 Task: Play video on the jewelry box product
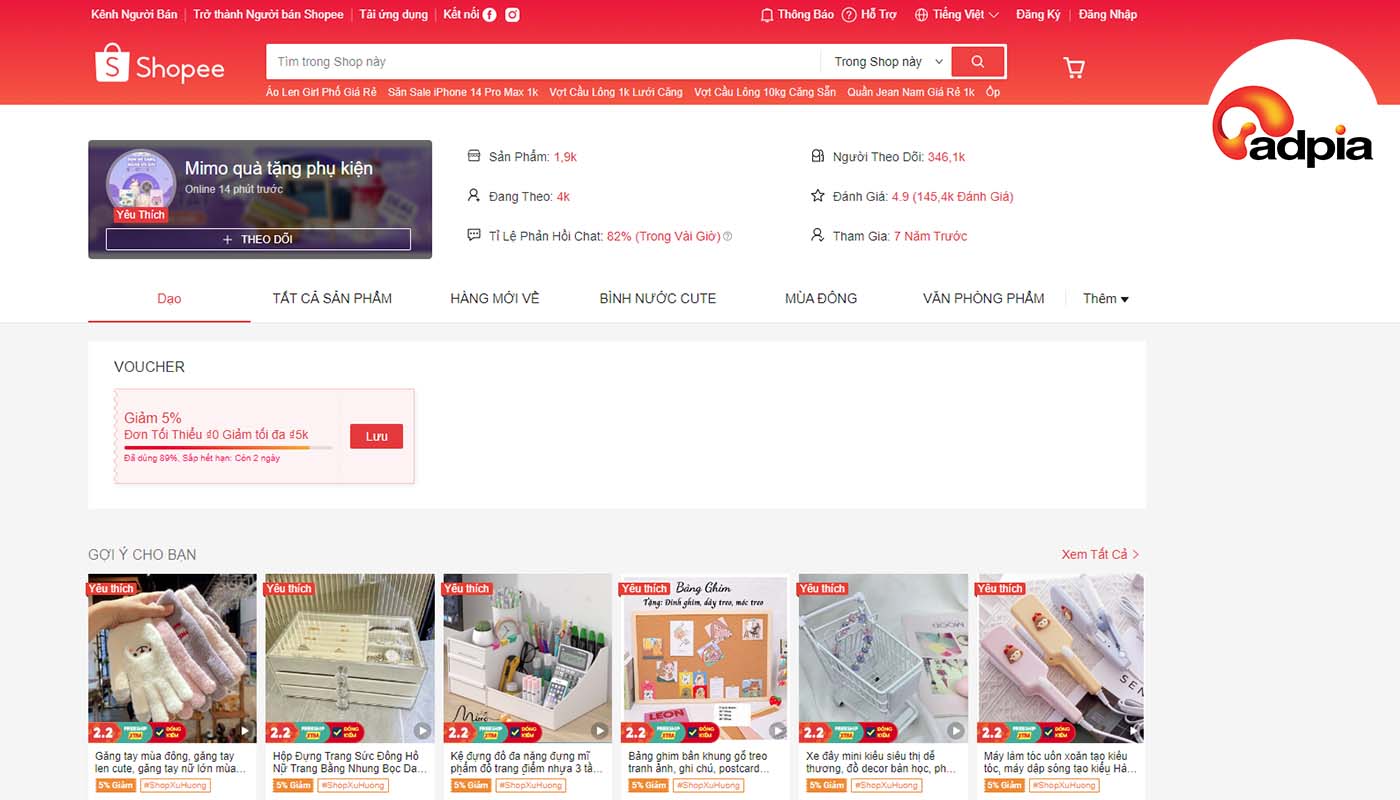[423, 731]
